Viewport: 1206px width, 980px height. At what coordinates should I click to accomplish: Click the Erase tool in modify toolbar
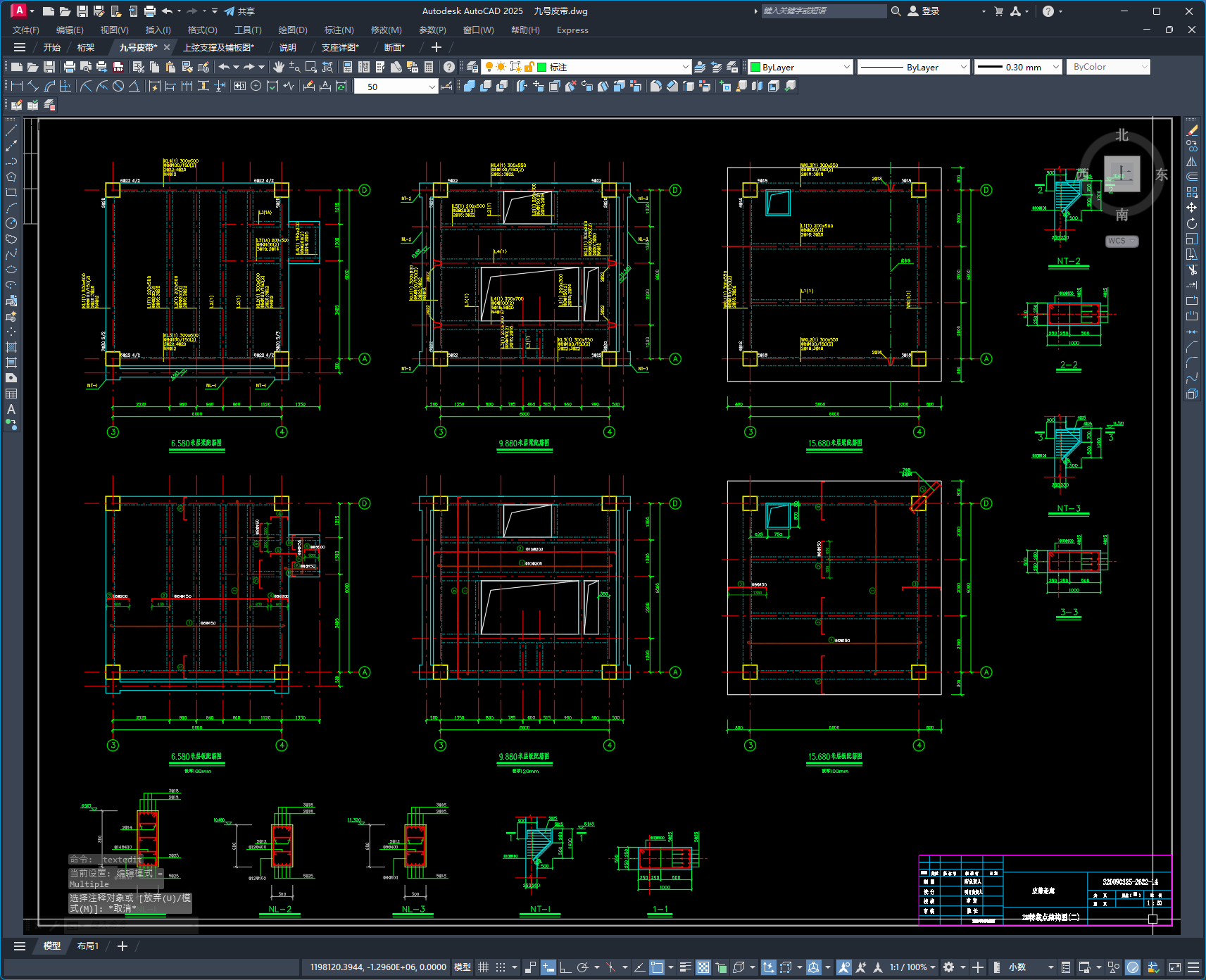point(1192,130)
